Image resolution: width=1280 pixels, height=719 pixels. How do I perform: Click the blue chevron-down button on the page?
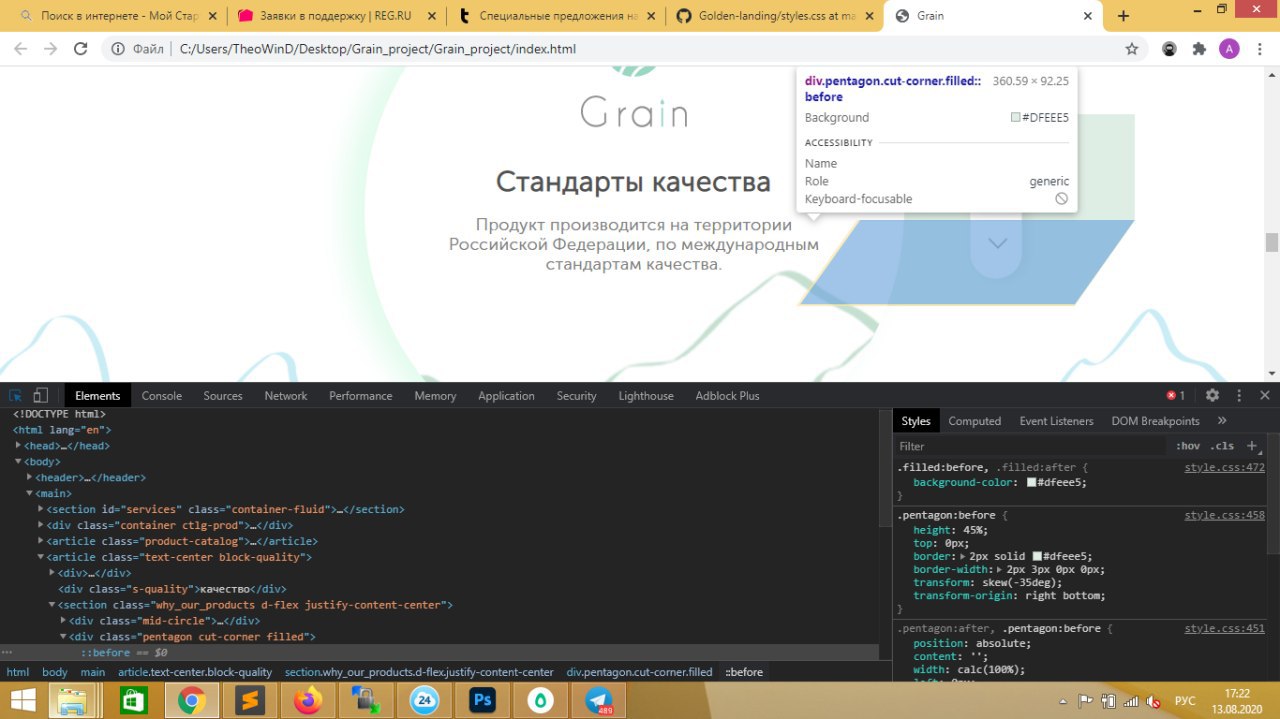[x=997, y=243]
